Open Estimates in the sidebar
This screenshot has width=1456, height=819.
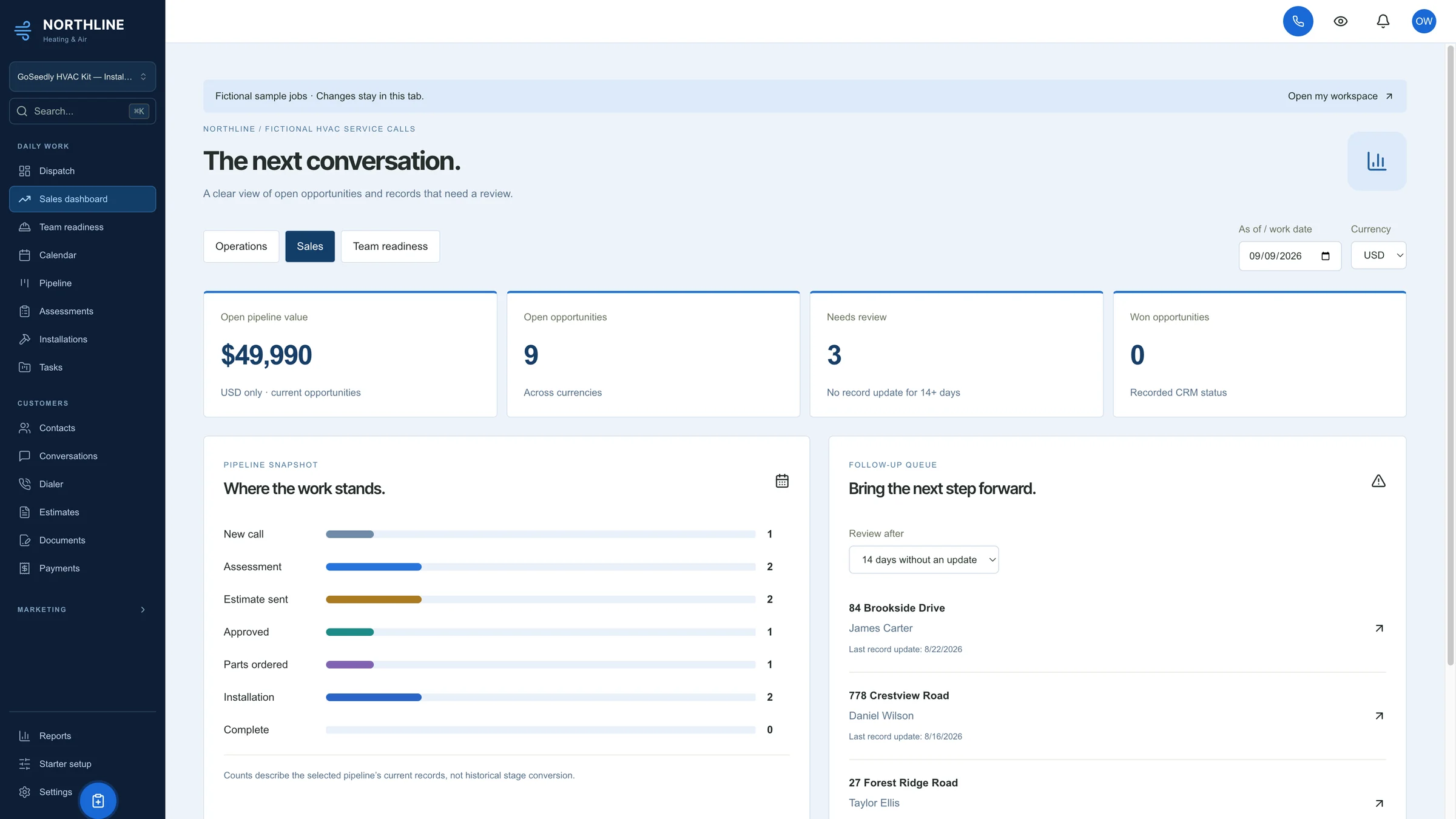click(83, 512)
